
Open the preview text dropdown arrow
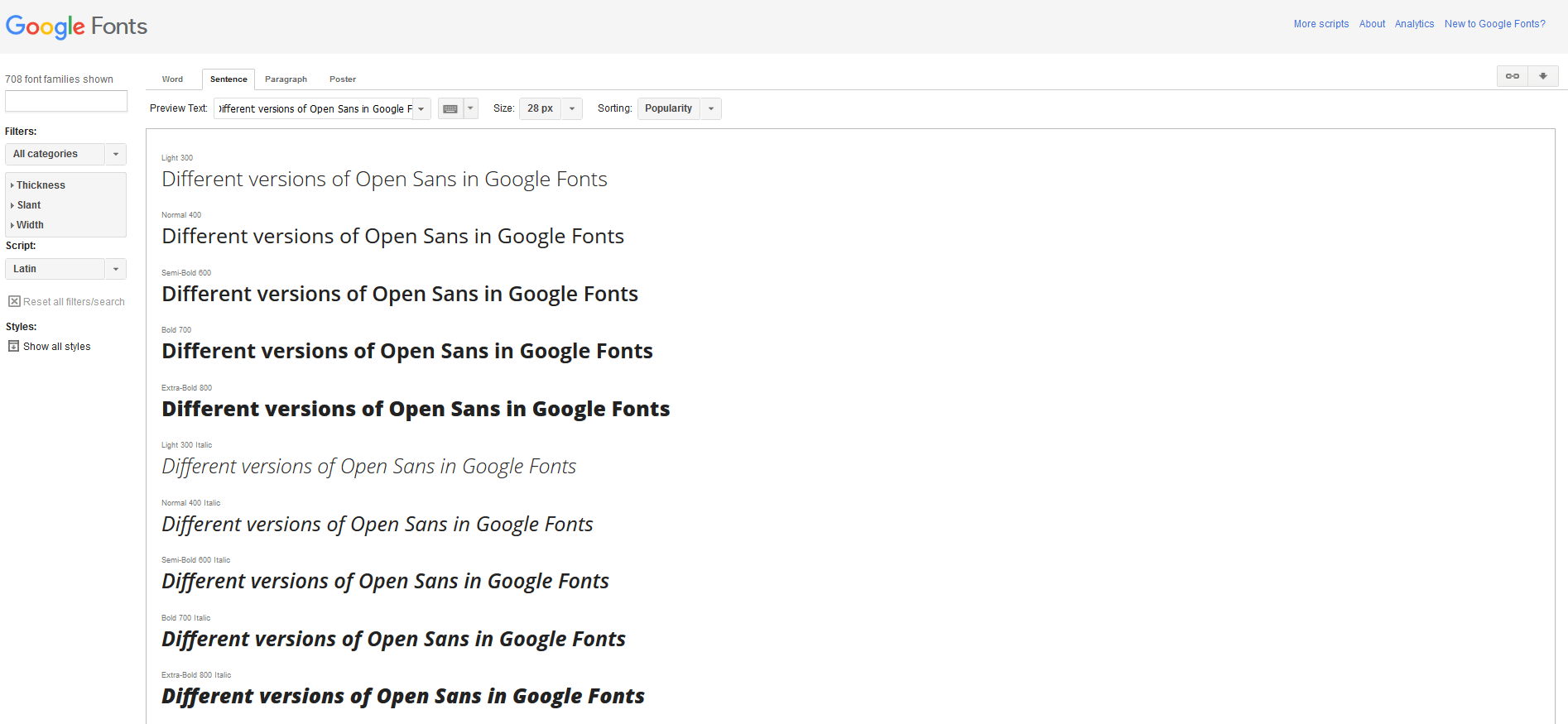pyautogui.click(x=421, y=108)
